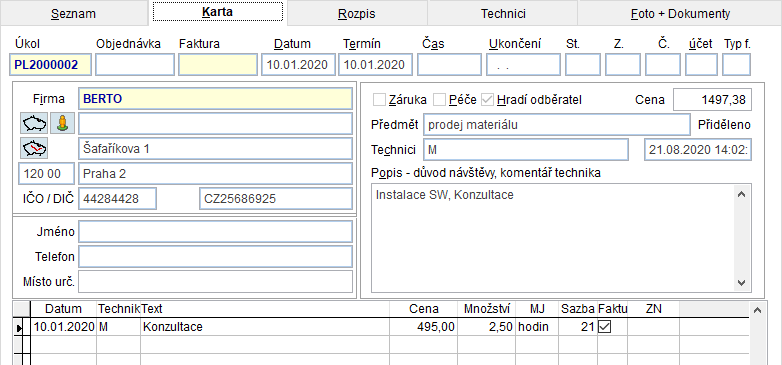Click the map route icon beside Šafaříkova 1
Viewport: 782px width, 365px height.
click(x=34, y=148)
